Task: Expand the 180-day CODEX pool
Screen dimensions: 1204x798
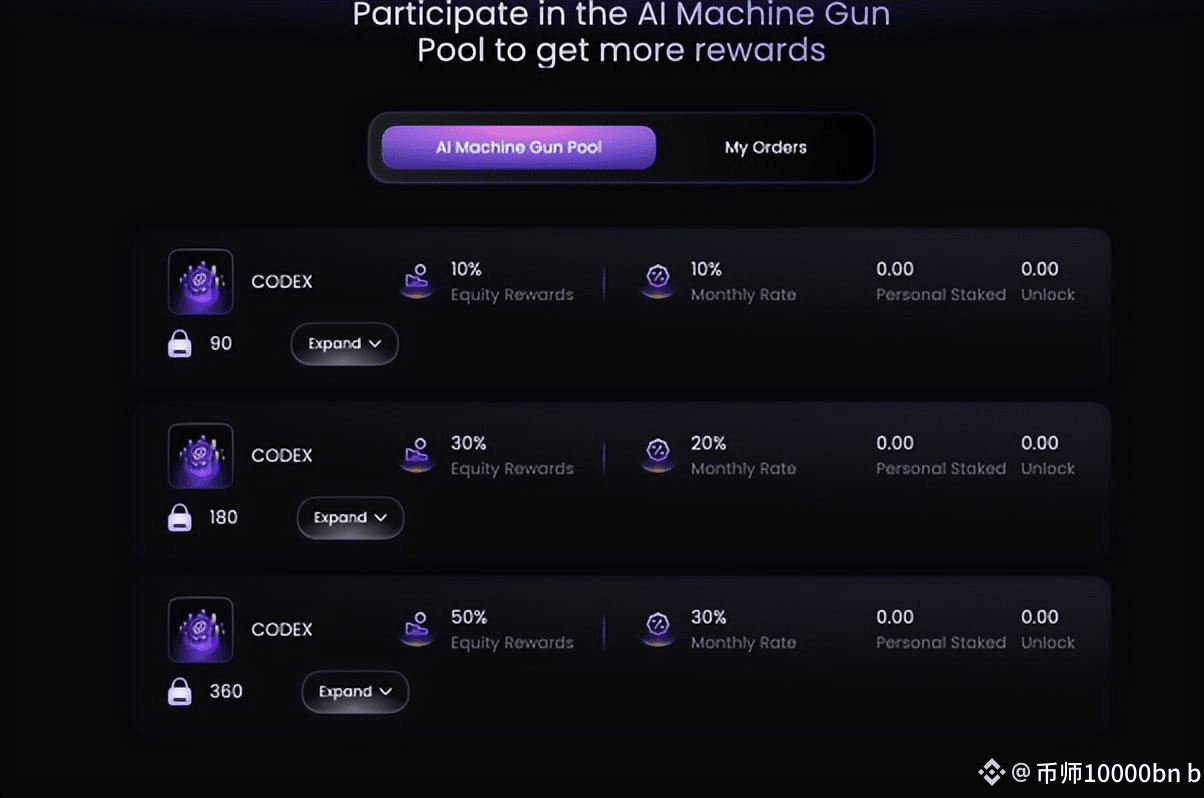Action: point(350,518)
